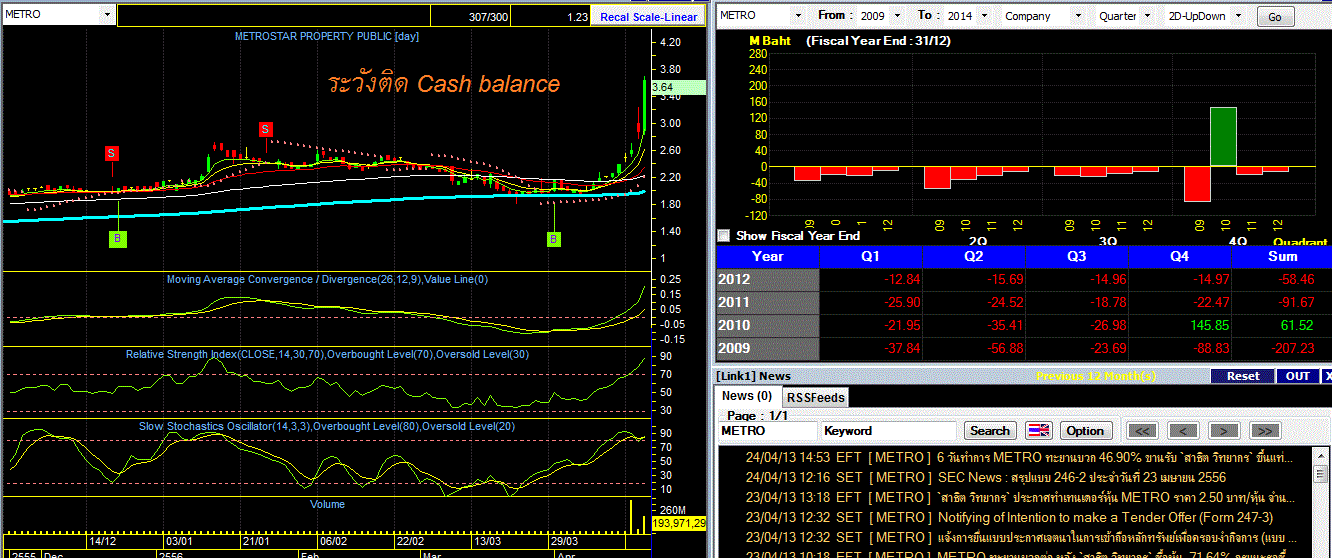Click the 61.52 Sum cell

click(1281, 325)
